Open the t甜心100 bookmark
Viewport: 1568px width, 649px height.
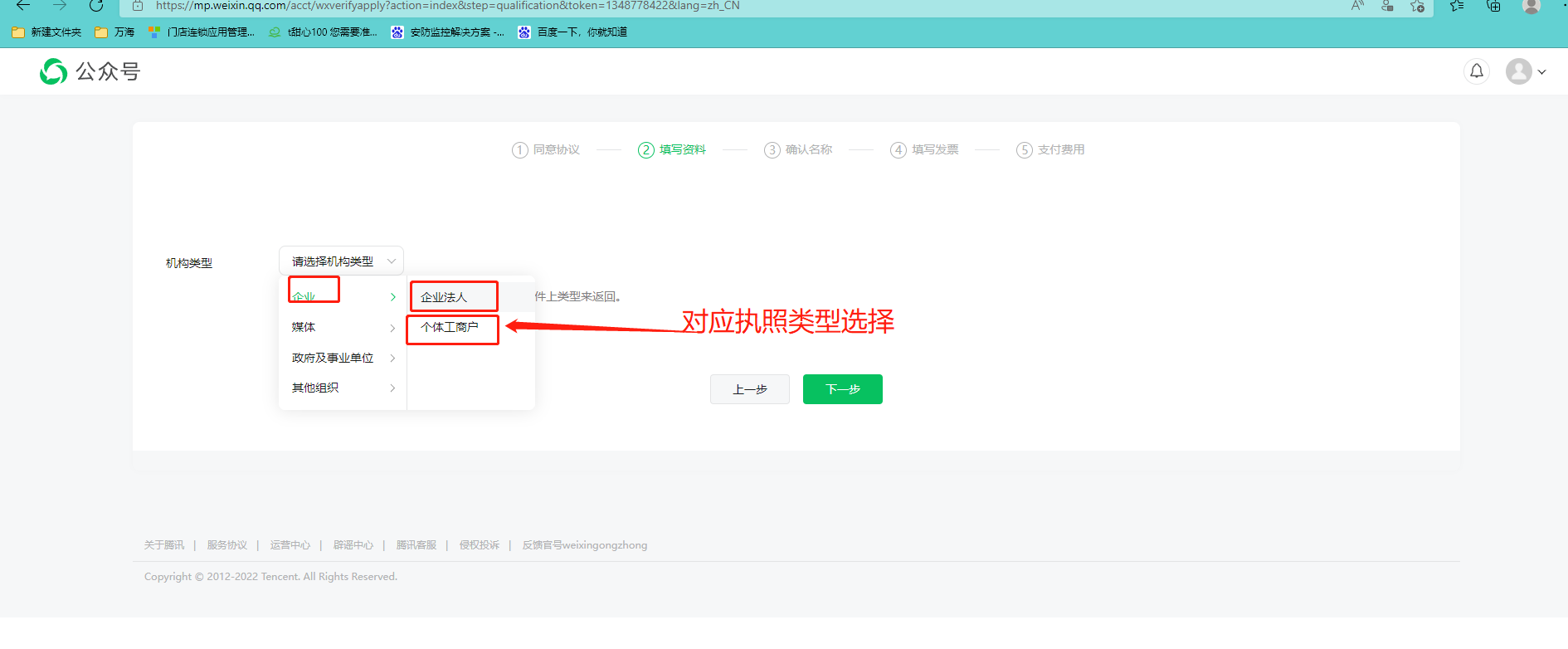click(323, 32)
